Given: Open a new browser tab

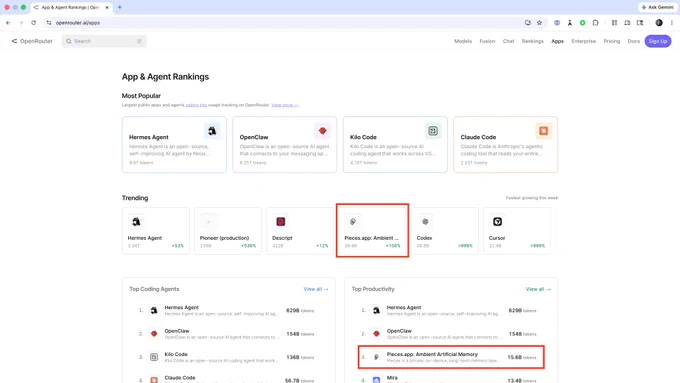Looking at the screenshot, I should [120, 7].
